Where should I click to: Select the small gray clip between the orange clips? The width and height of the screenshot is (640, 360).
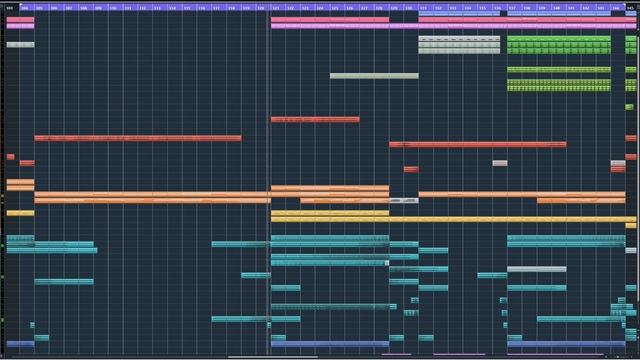[x=404, y=200]
